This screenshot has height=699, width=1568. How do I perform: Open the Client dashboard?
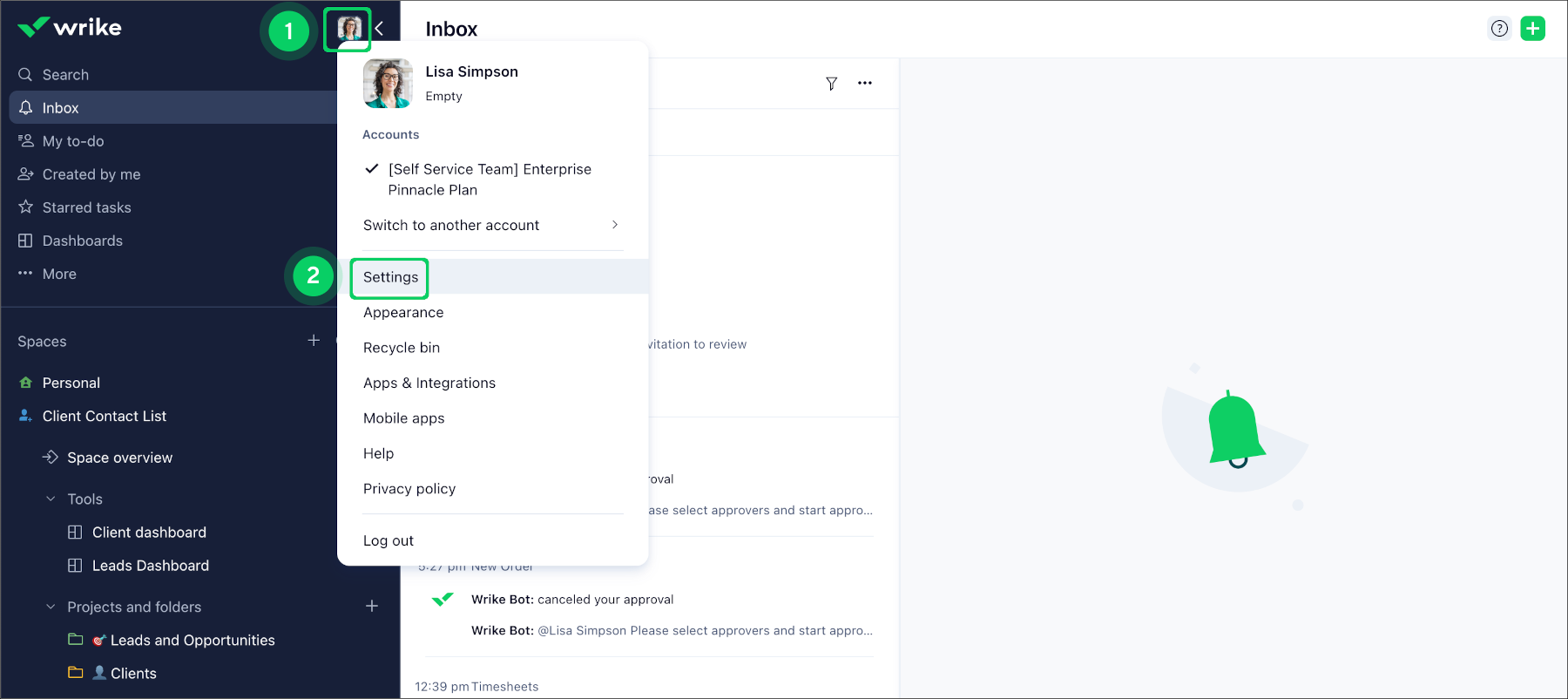pos(150,533)
